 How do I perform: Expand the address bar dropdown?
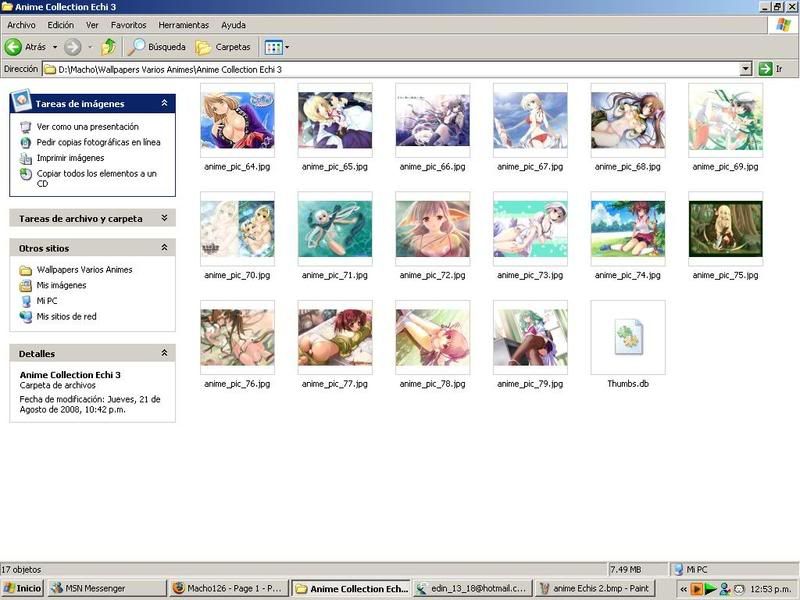[746, 69]
